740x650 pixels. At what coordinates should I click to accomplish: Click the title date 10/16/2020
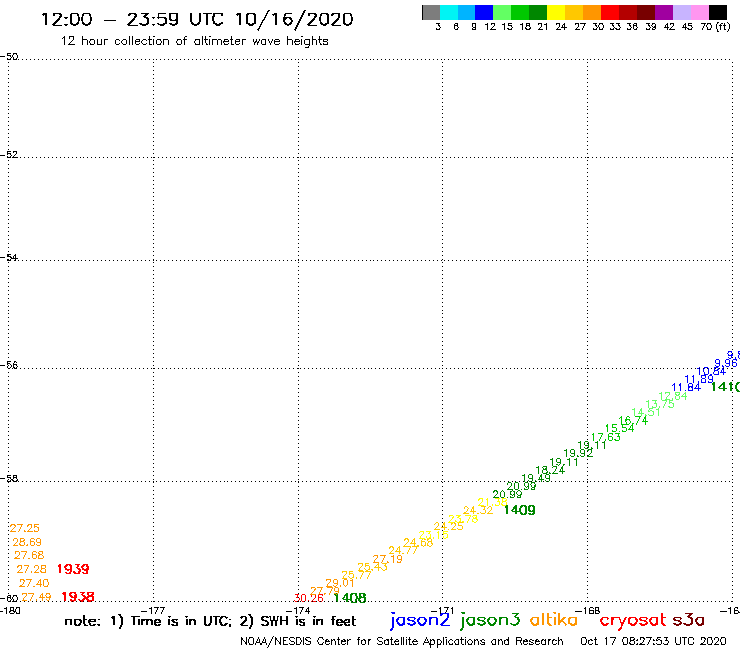[294, 19]
